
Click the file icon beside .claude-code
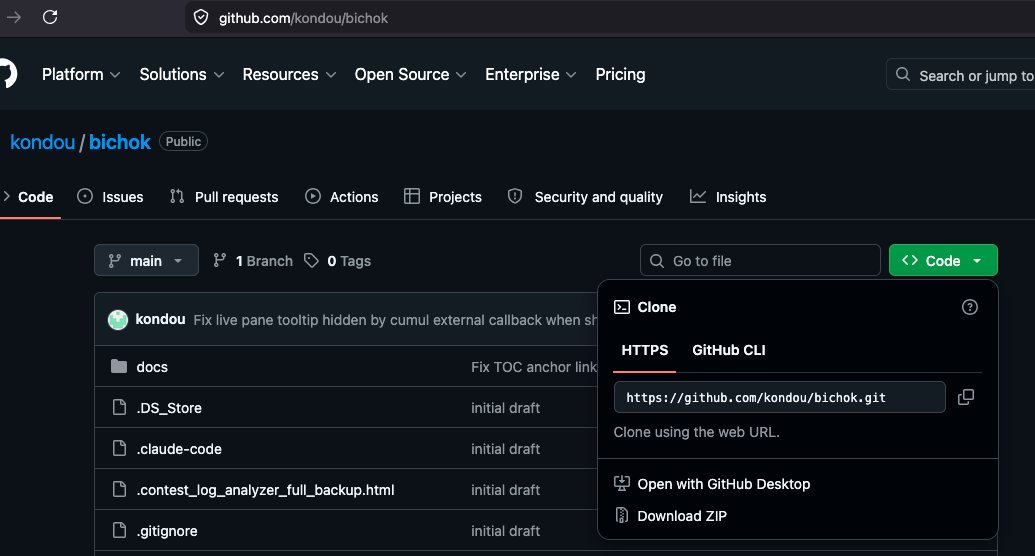[119, 448]
